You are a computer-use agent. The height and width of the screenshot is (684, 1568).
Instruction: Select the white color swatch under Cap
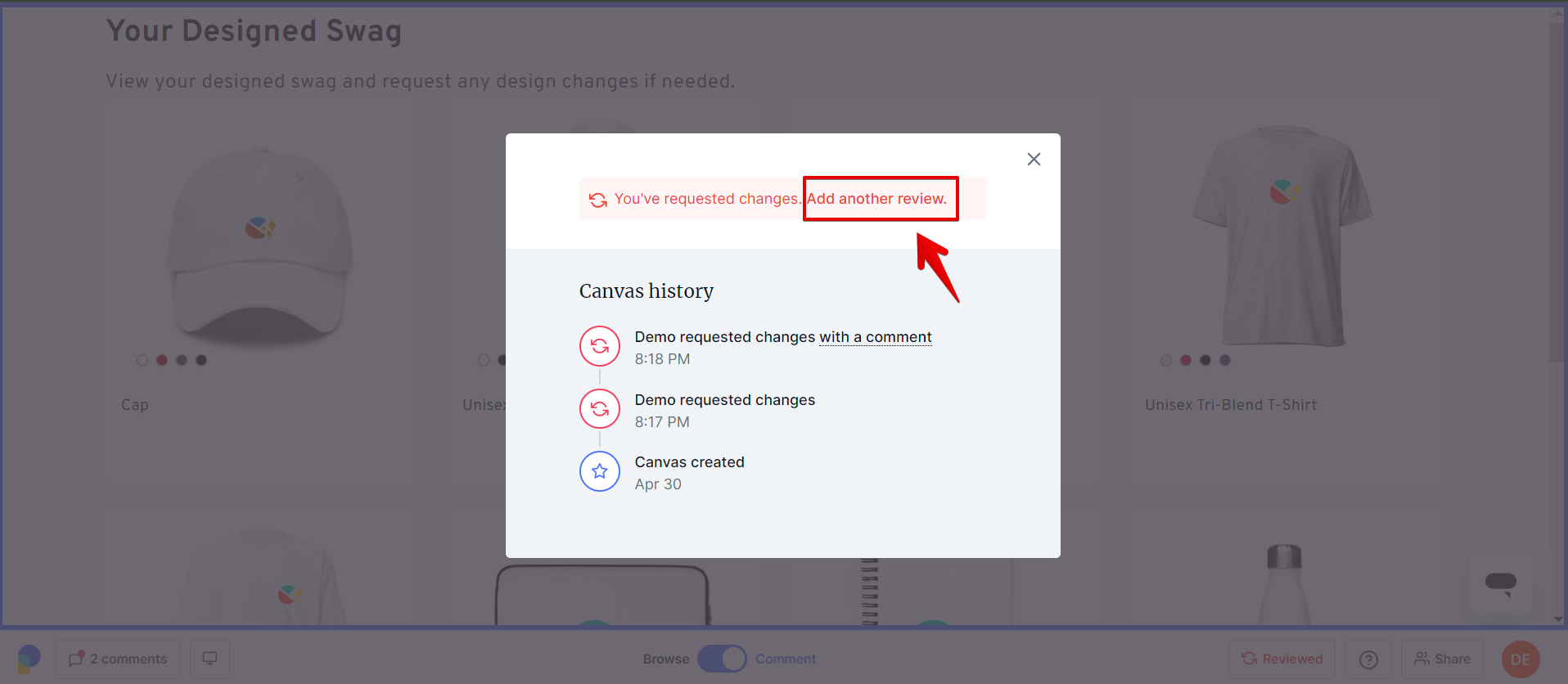(x=142, y=360)
